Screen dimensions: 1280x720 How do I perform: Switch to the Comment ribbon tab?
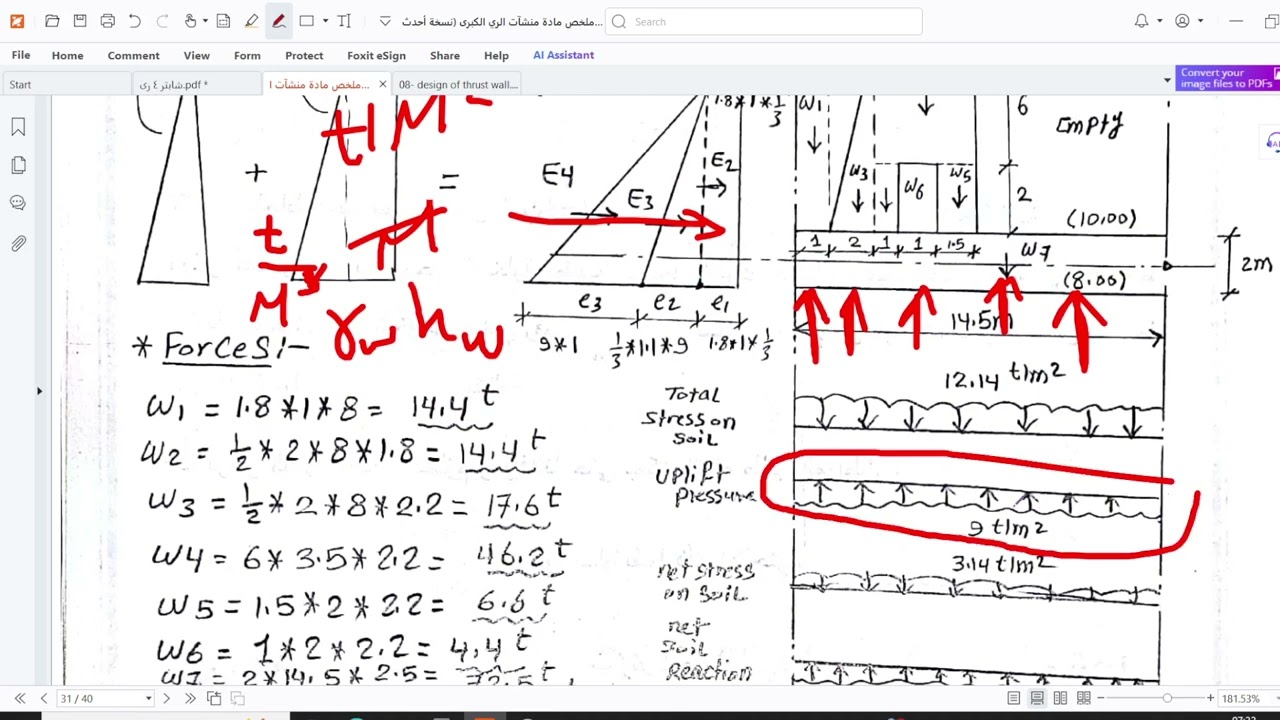point(133,55)
